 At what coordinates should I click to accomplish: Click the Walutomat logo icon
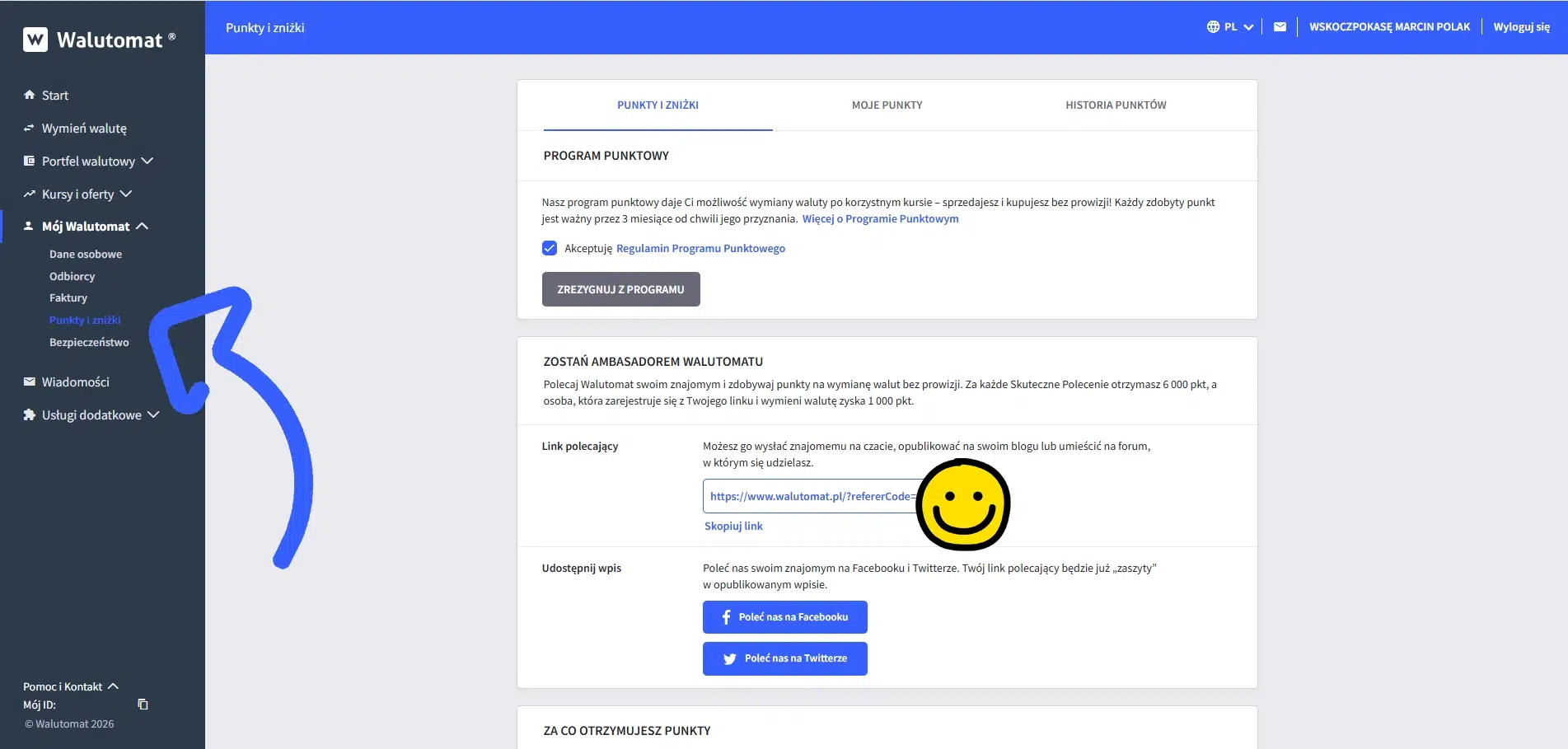click(35, 40)
